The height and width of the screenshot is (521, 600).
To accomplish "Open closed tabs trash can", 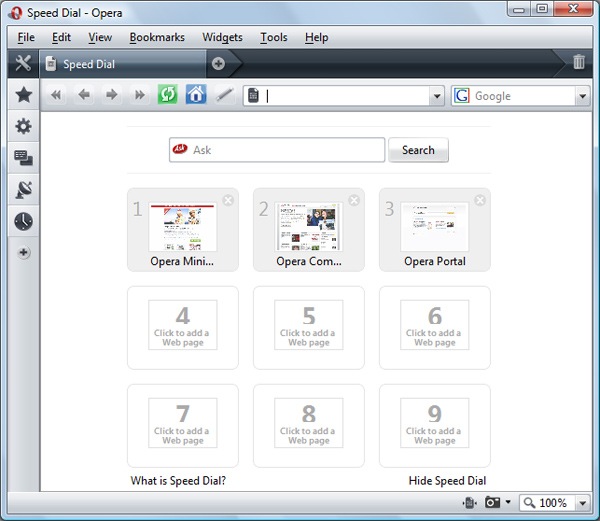I will pyautogui.click(x=579, y=62).
